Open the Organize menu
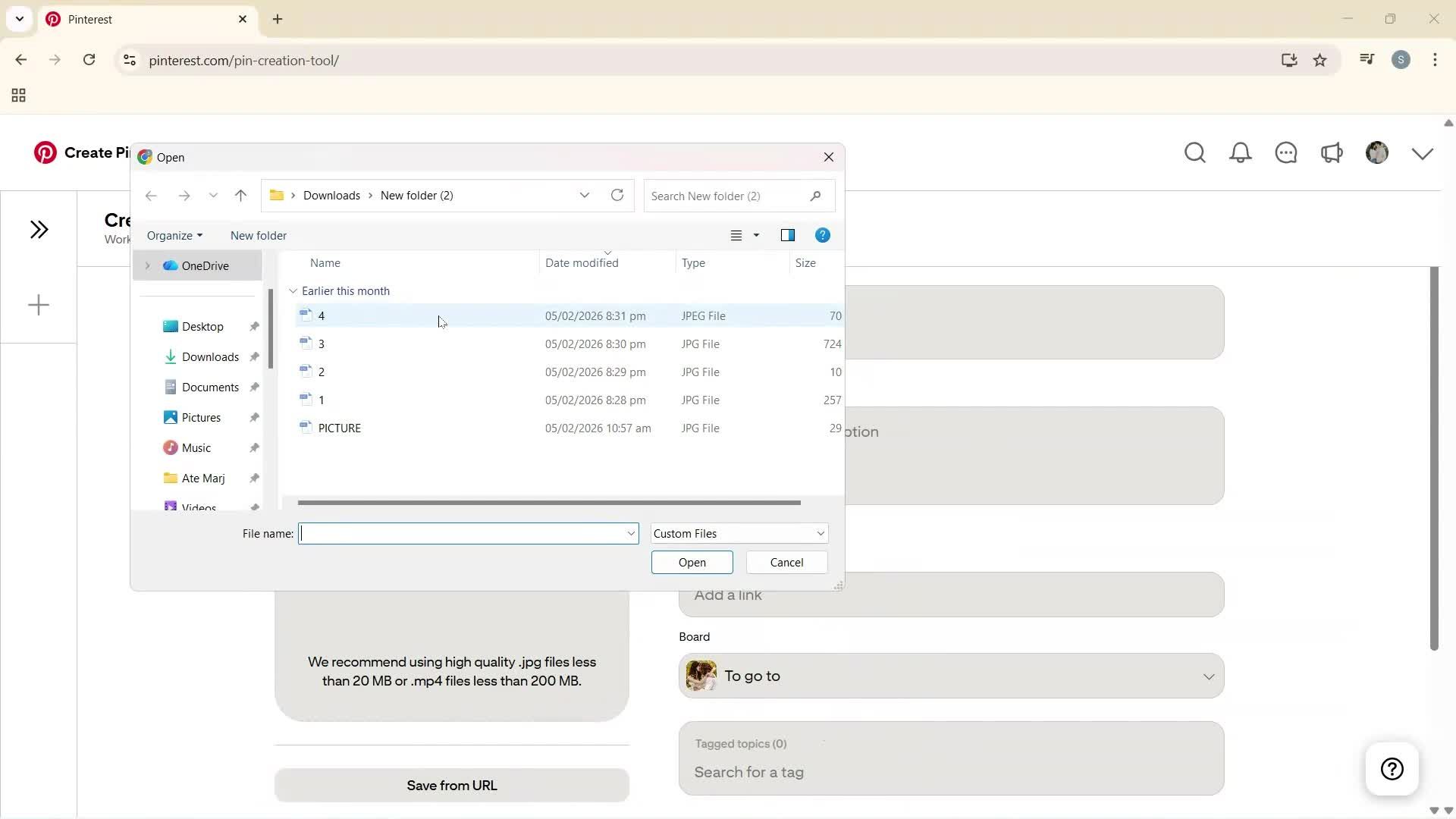This screenshot has height=819, width=1456. [x=174, y=235]
